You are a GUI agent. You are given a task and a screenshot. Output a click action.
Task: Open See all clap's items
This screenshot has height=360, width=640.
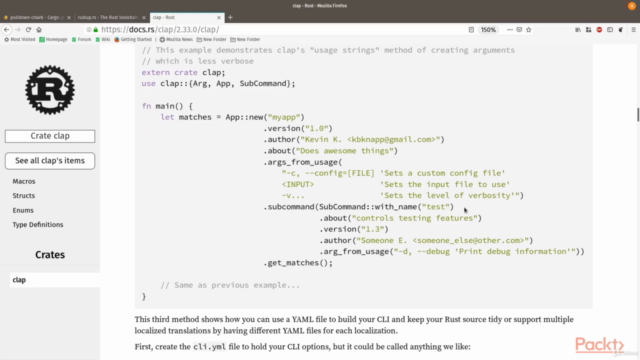click(50, 161)
